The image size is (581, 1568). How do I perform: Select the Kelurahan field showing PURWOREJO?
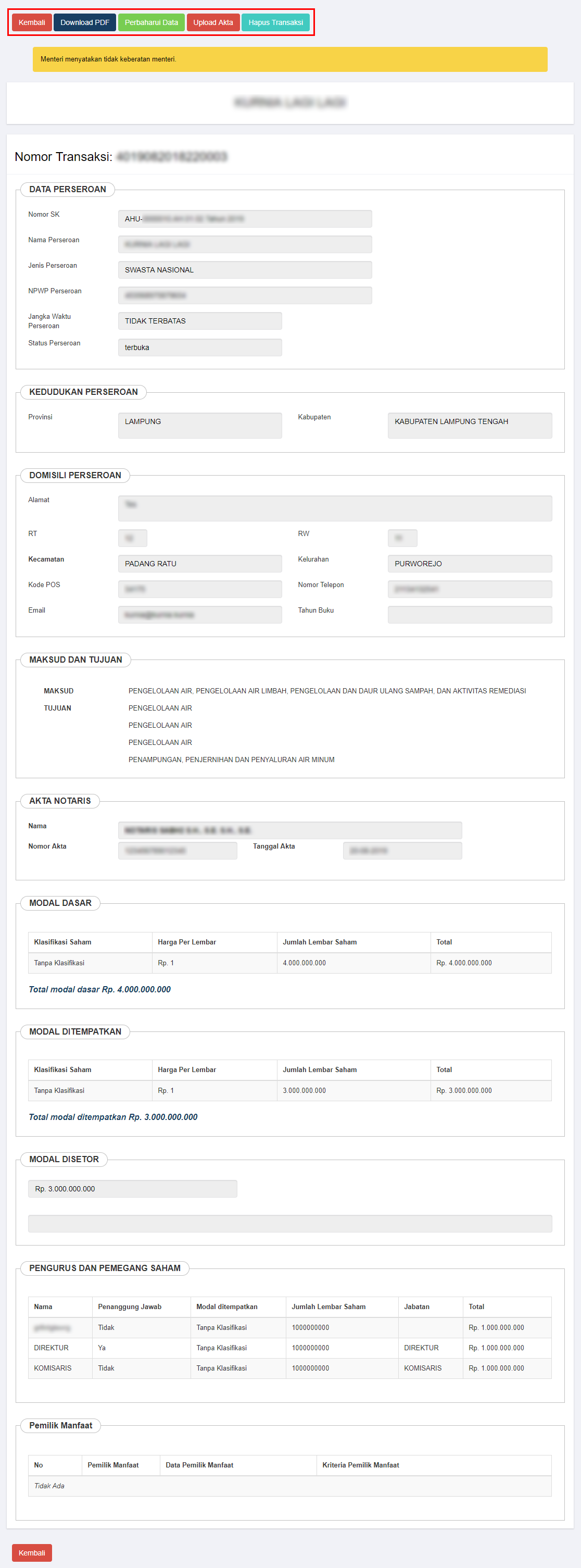(469, 564)
